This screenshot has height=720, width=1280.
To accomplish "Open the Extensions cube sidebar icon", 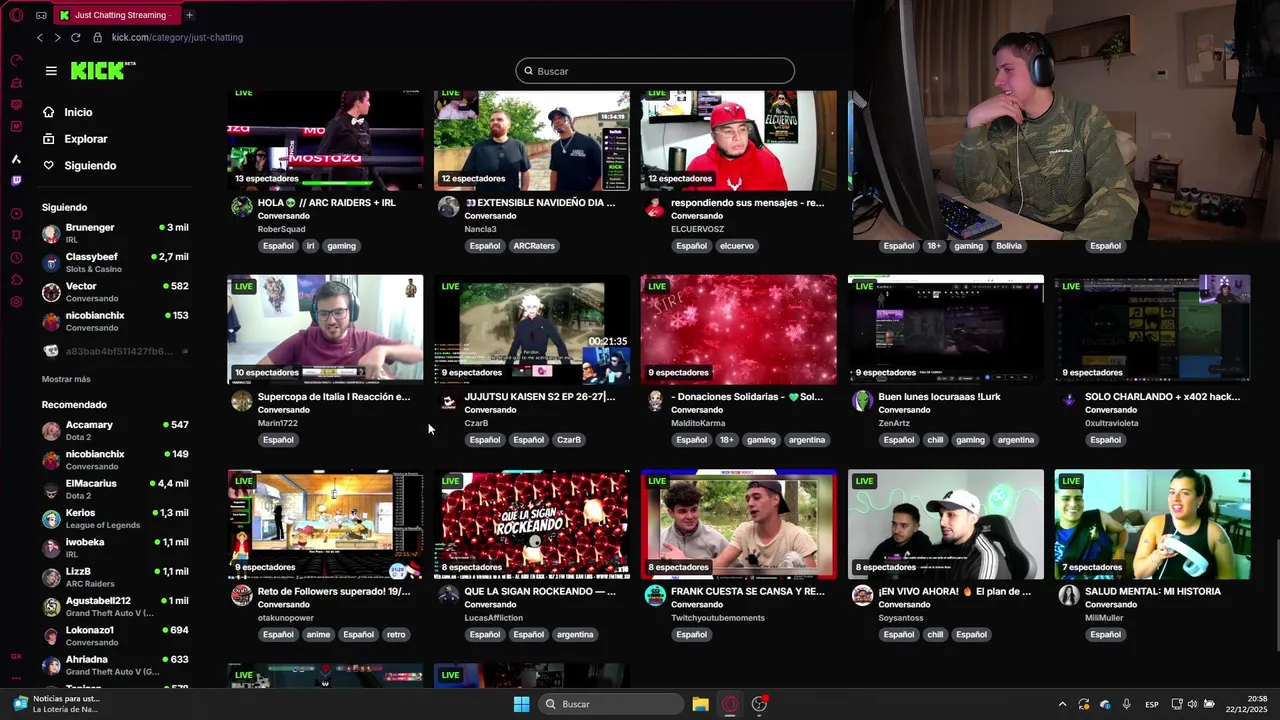I will click(x=16, y=280).
